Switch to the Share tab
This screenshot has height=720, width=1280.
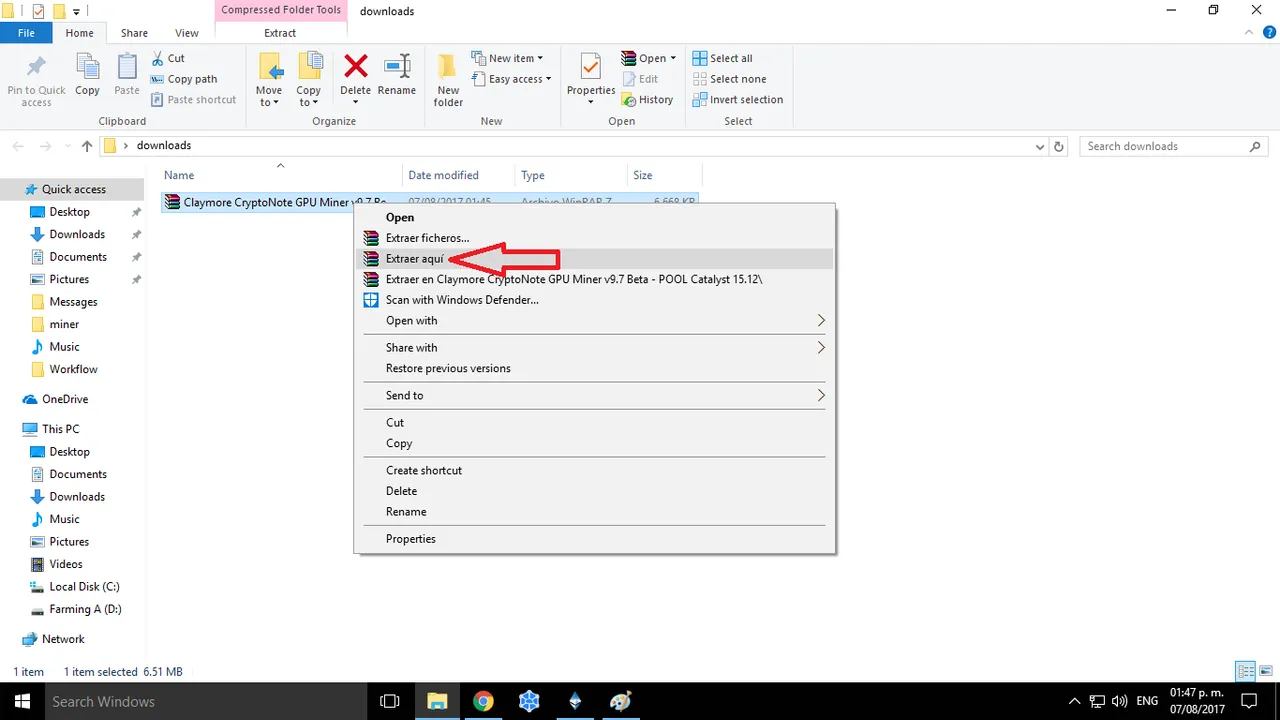tap(134, 33)
